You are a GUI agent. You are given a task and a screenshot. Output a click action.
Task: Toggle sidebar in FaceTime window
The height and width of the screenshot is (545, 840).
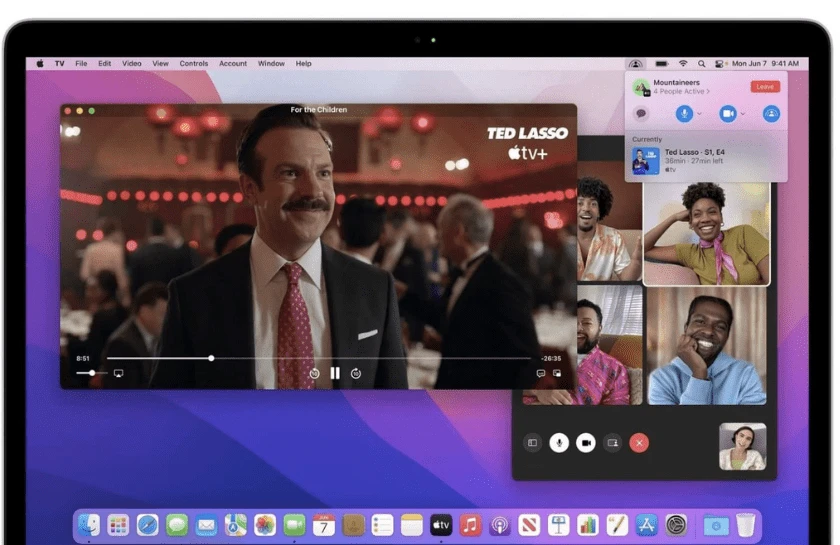(x=532, y=443)
